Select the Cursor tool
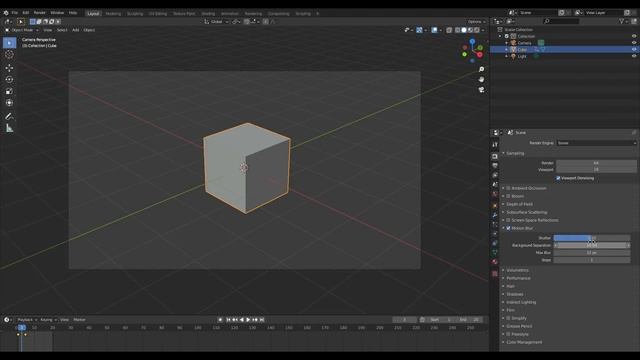640x360 pixels. click(9, 55)
